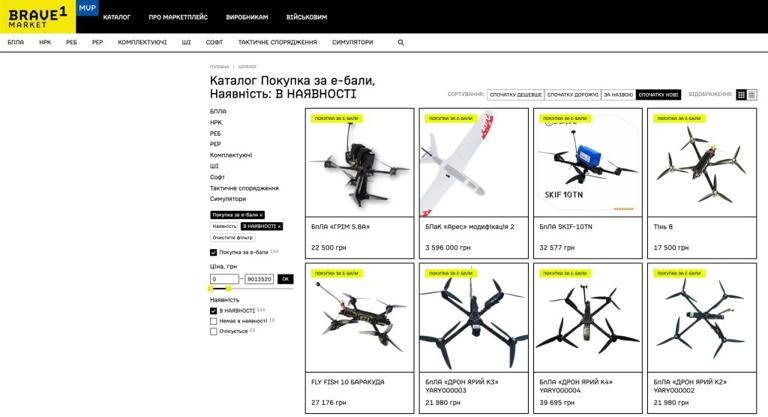This screenshot has height=417, width=768.
Task: Go to home breadcrumb link
Action: point(219,67)
